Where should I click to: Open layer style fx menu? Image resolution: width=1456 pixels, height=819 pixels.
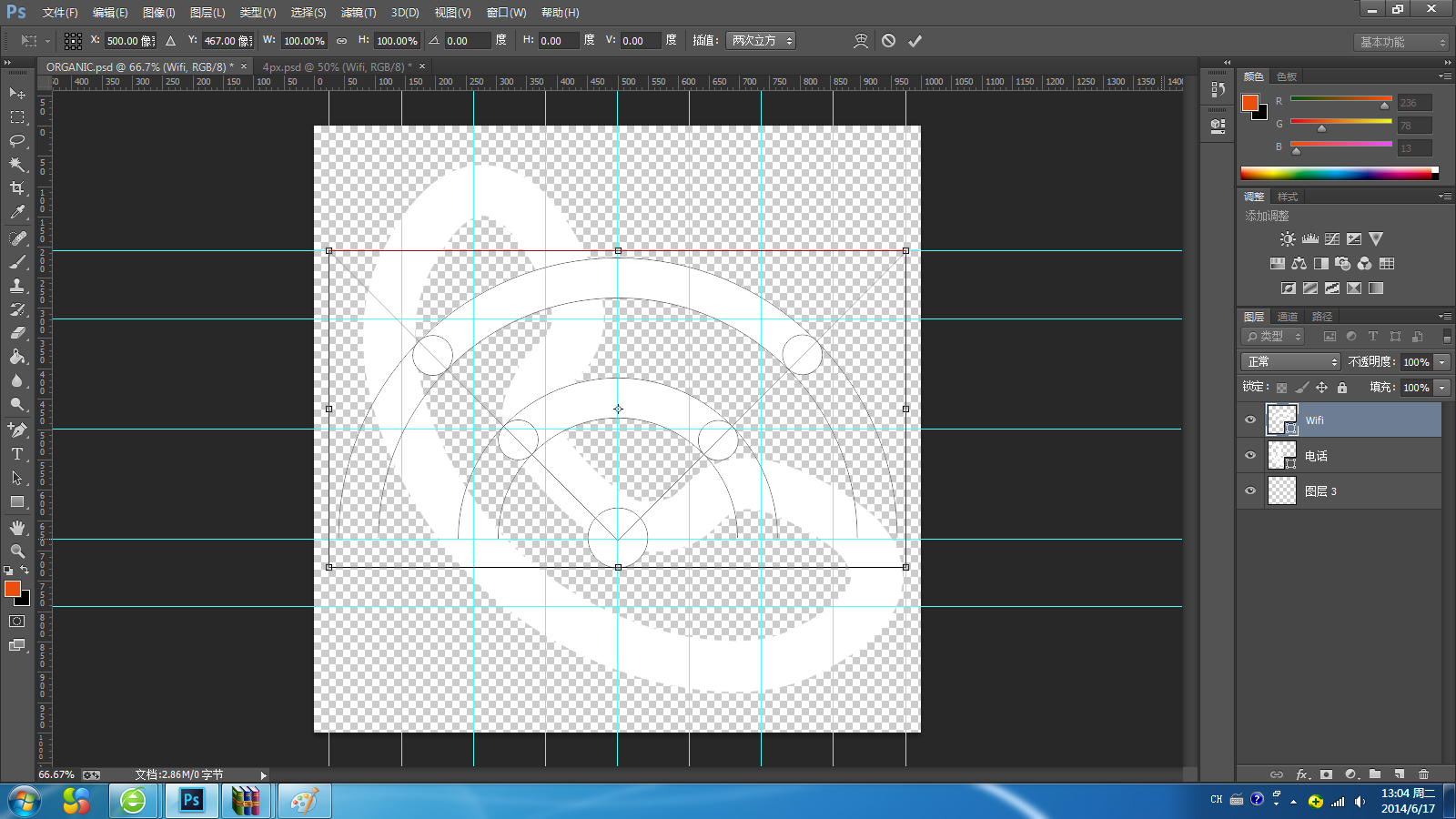tap(1302, 774)
